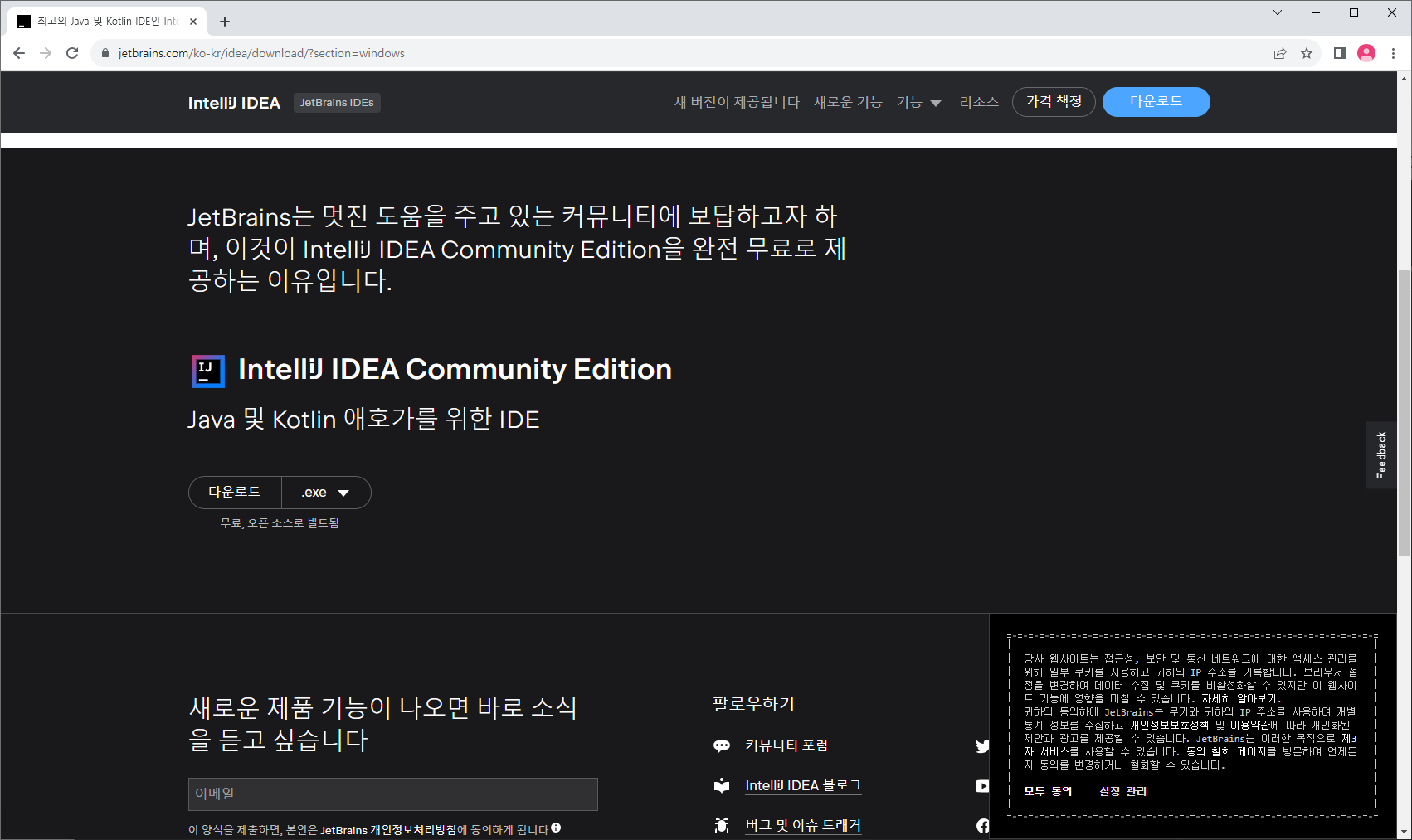Close the IntelliJ IDEA browser tab

193,22
